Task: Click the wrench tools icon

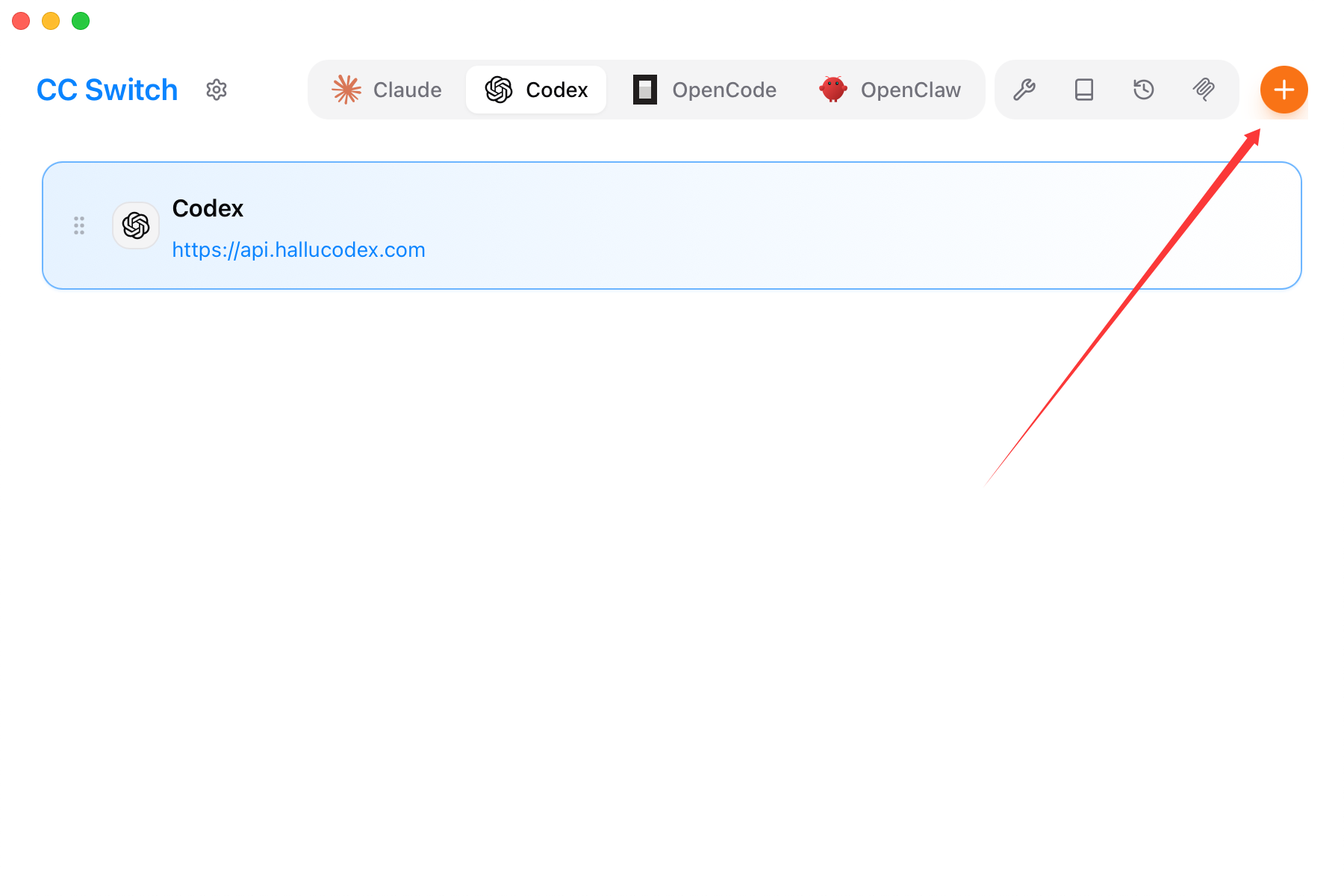Action: click(x=1024, y=90)
